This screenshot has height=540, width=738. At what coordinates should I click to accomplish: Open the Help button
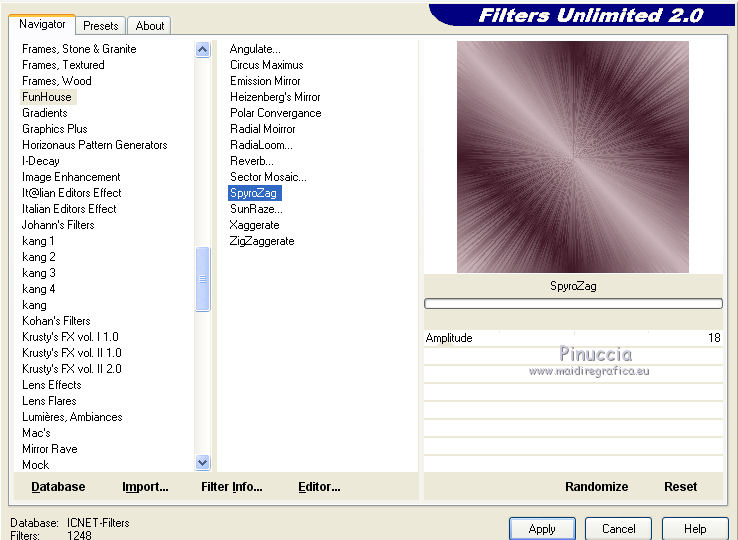point(695,529)
